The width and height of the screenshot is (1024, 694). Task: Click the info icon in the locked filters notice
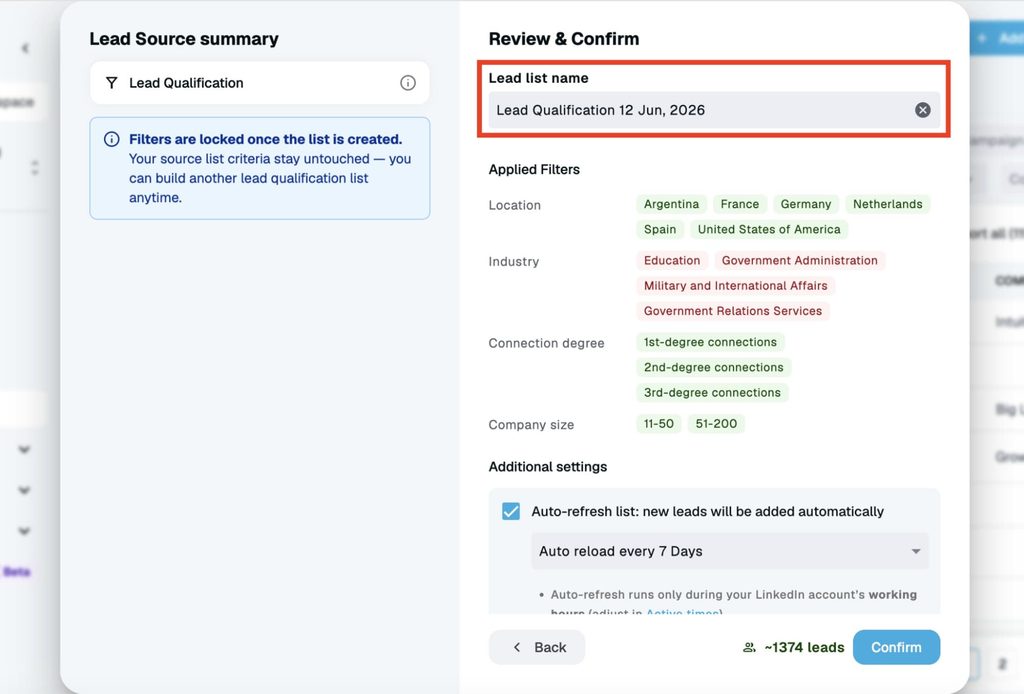(112, 139)
